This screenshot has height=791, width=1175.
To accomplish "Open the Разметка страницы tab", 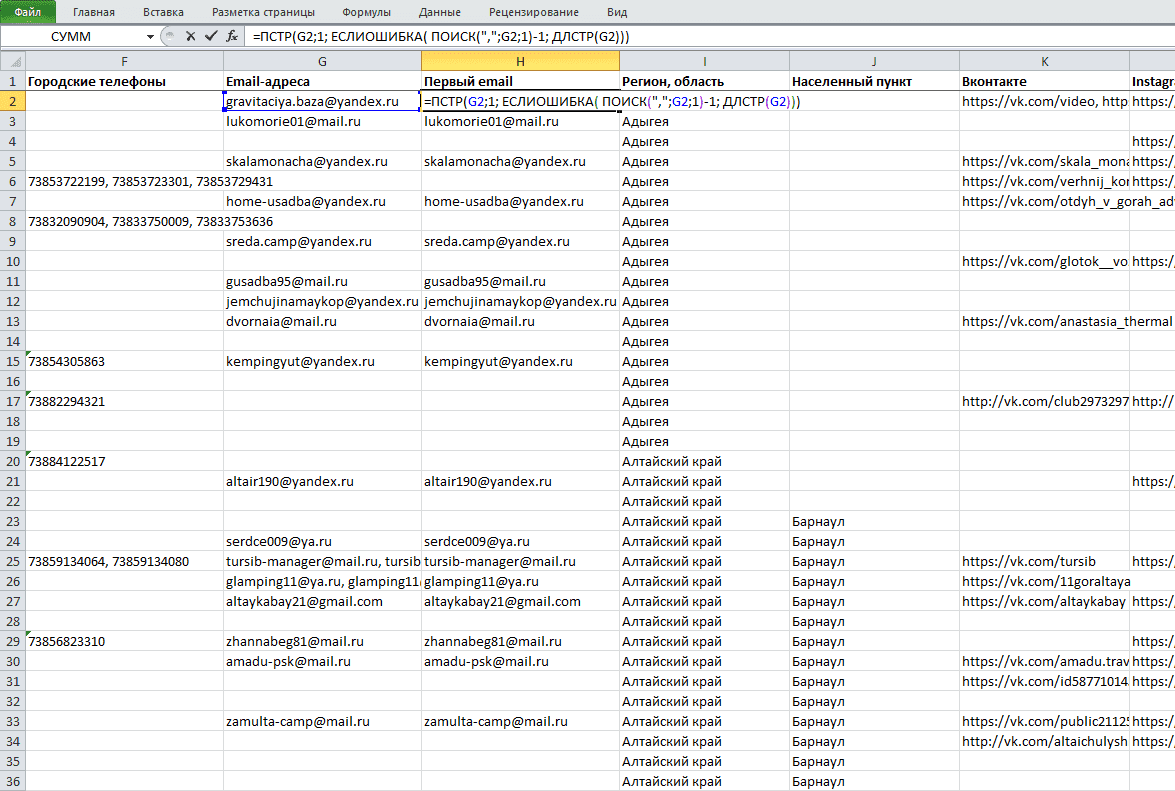I will coord(263,12).
